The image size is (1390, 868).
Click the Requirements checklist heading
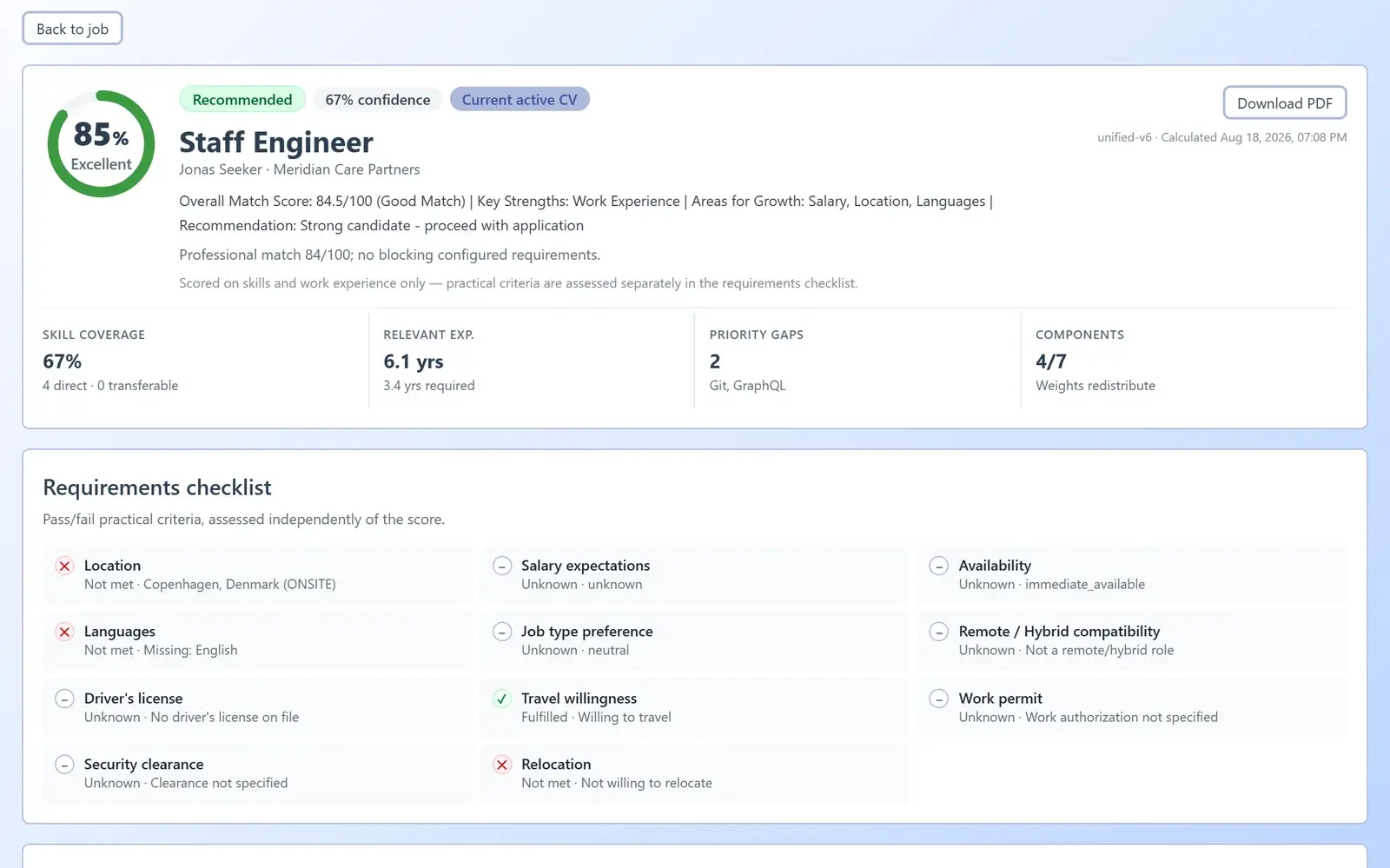pos(157,487)
